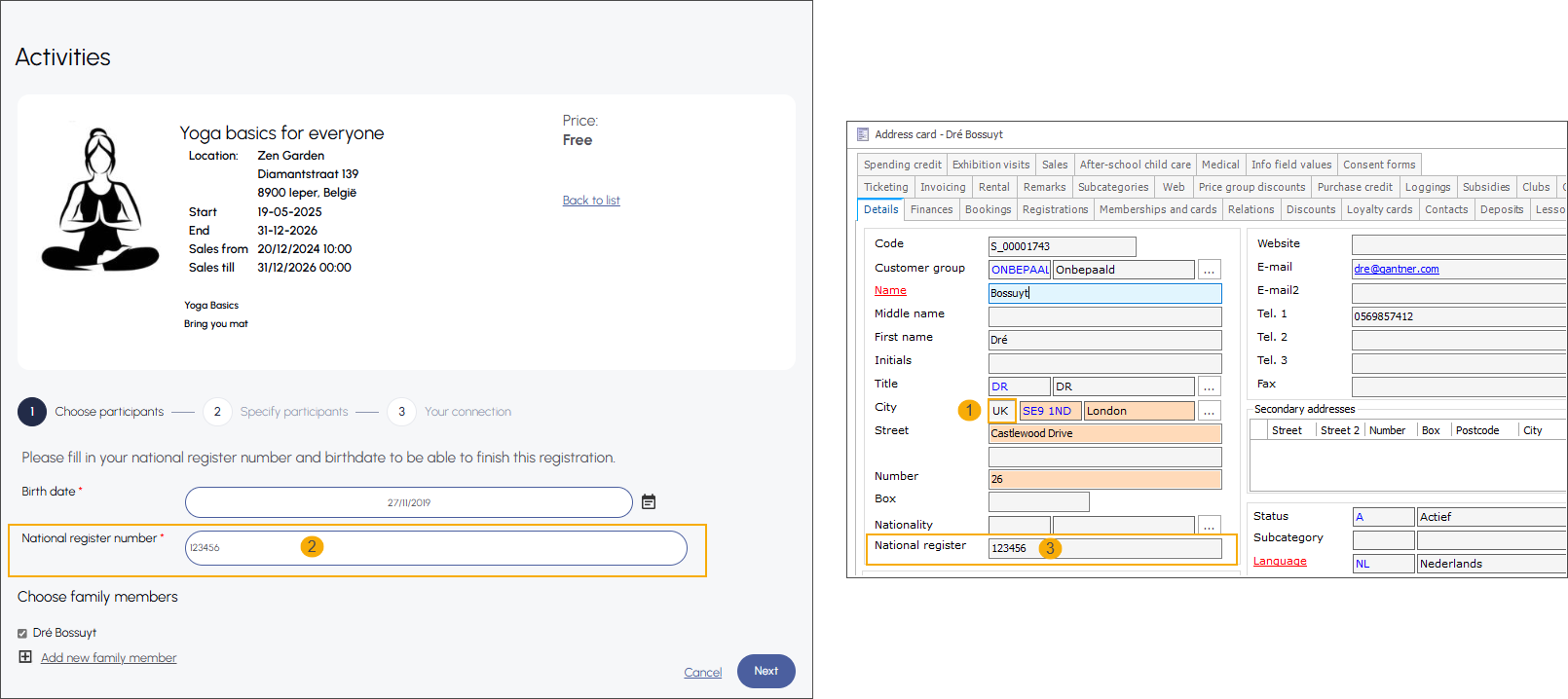Open the Title lookup ellipsis button
Image resolution: width=1568 pixels, height=699 pixels.
coord(1209,386)
